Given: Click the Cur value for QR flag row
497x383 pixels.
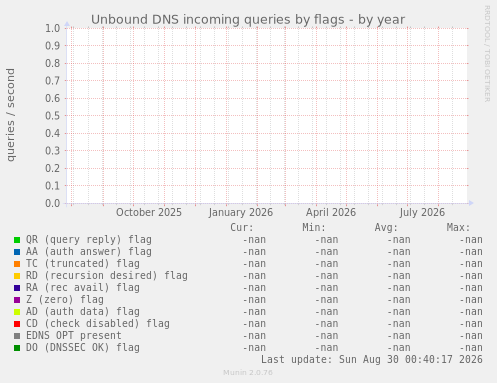Looking at the screenshot, I should point(254,240).
